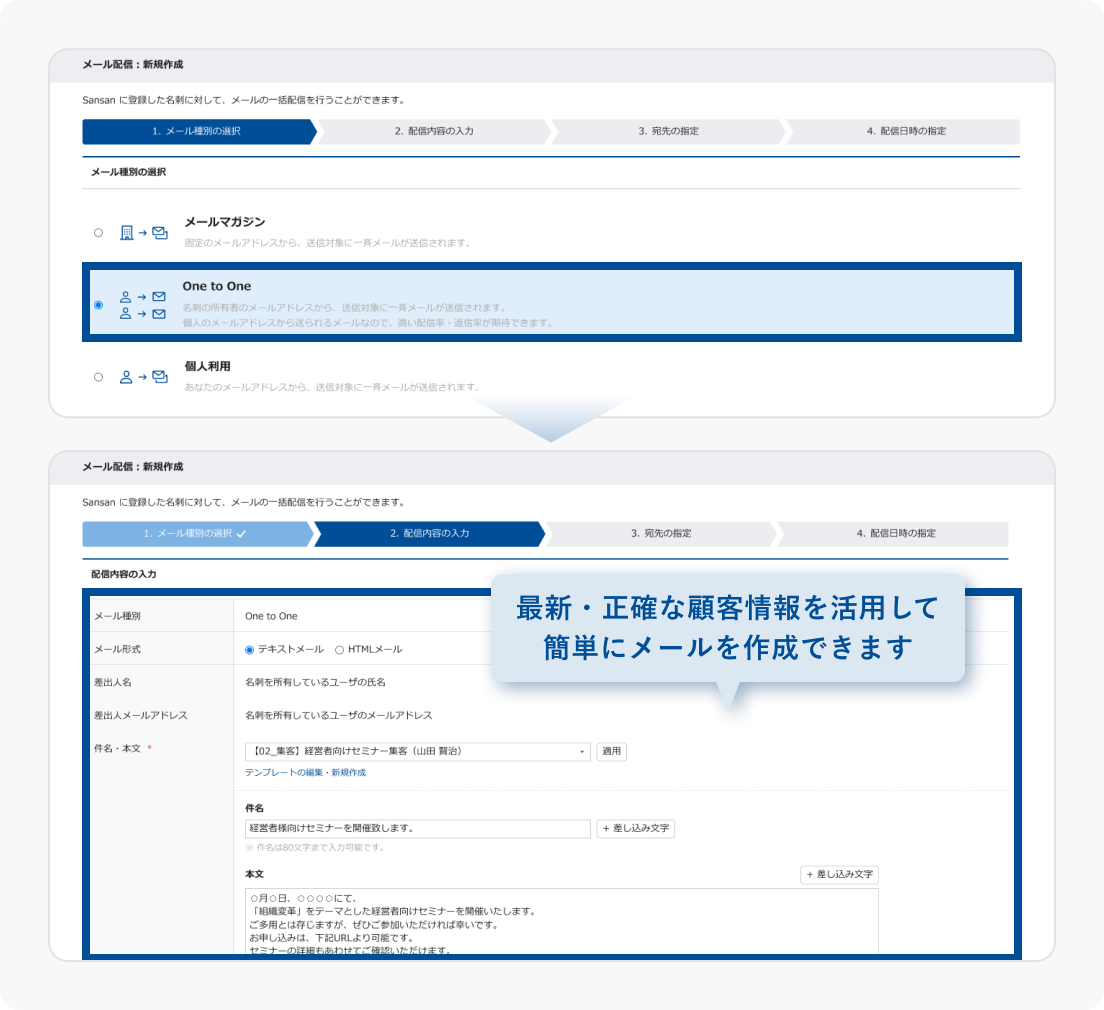Go to lower panel step 3. 宛先の指定
Screen dimensions: 1104x1010
pos(661,534)
